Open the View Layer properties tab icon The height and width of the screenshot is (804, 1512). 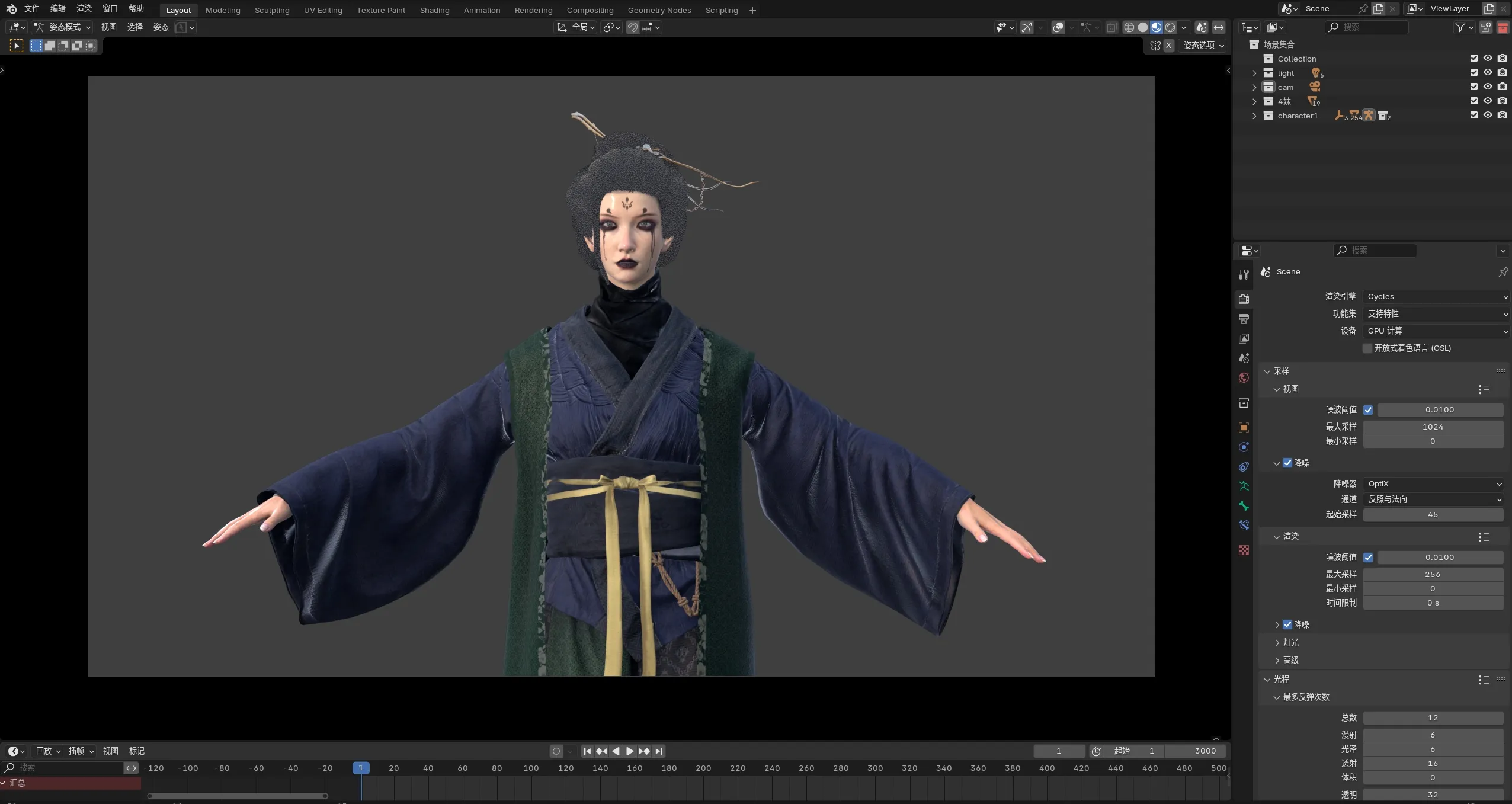(1244, 338)
